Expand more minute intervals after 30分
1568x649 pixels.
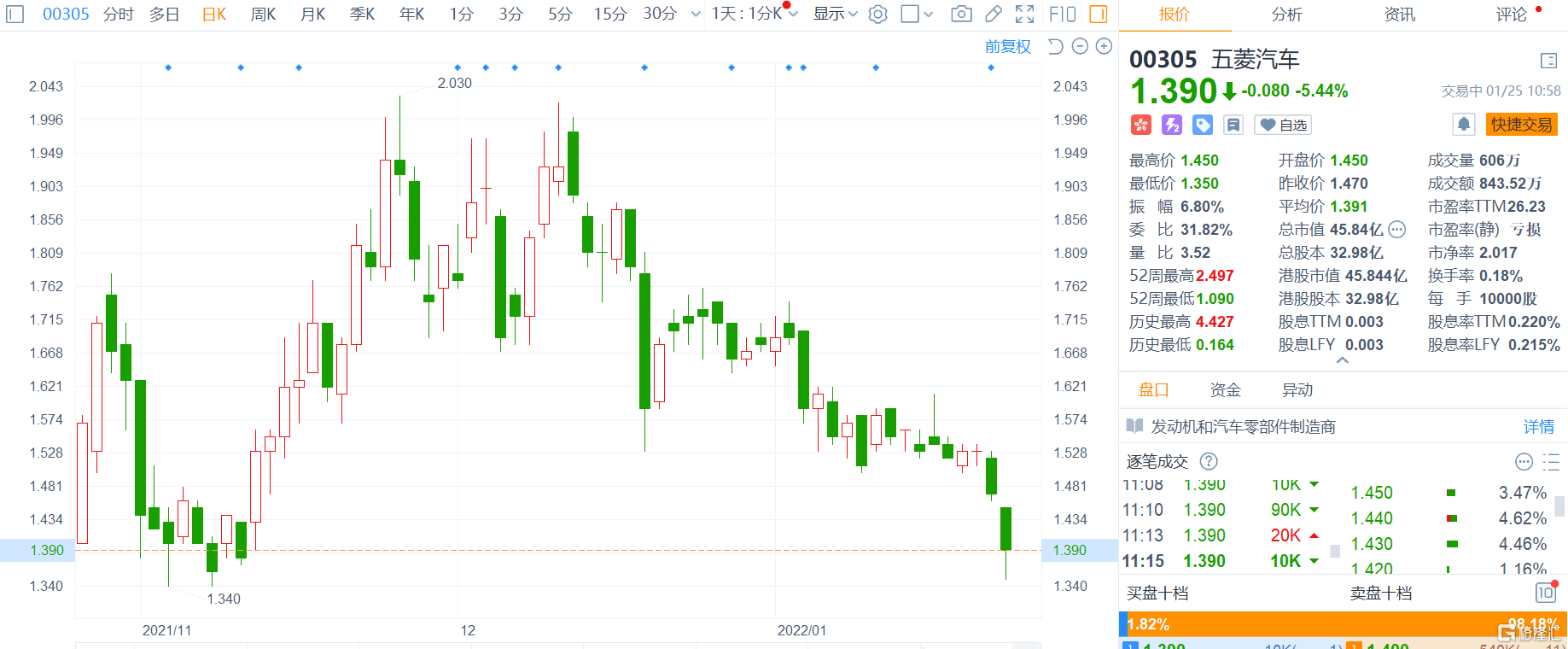(696, 15)
